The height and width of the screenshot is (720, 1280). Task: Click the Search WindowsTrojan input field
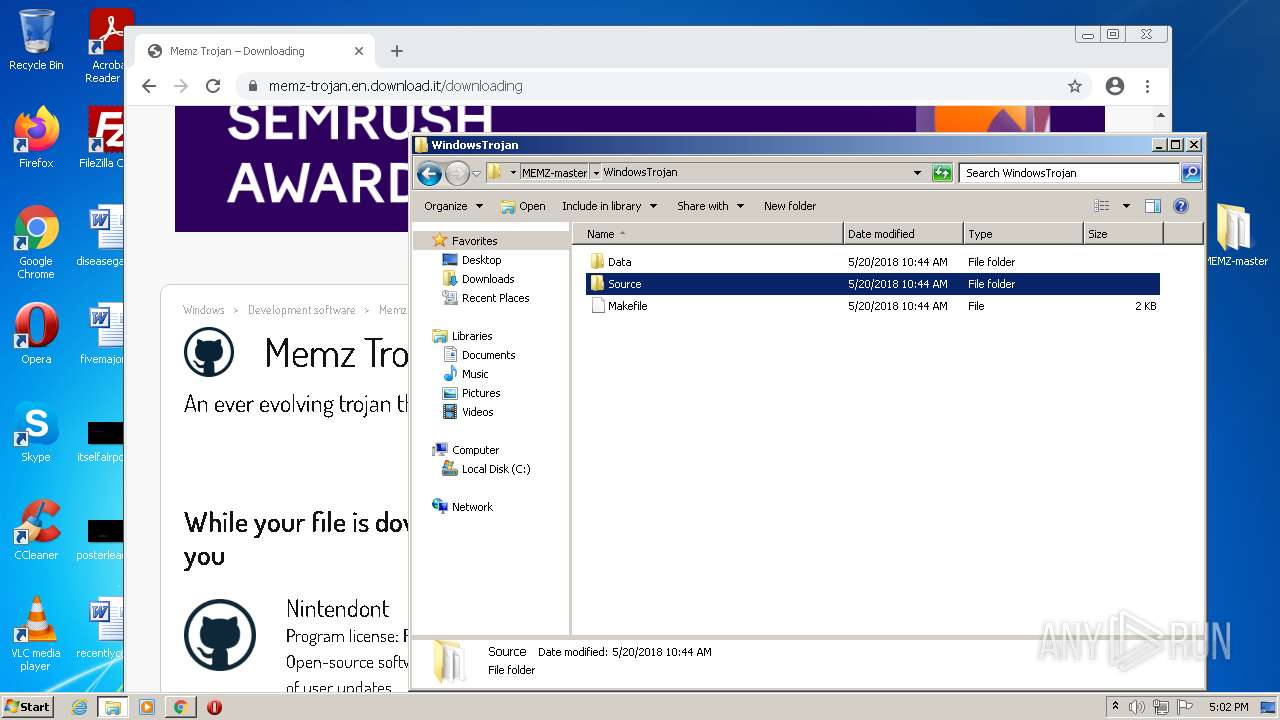1069,173
